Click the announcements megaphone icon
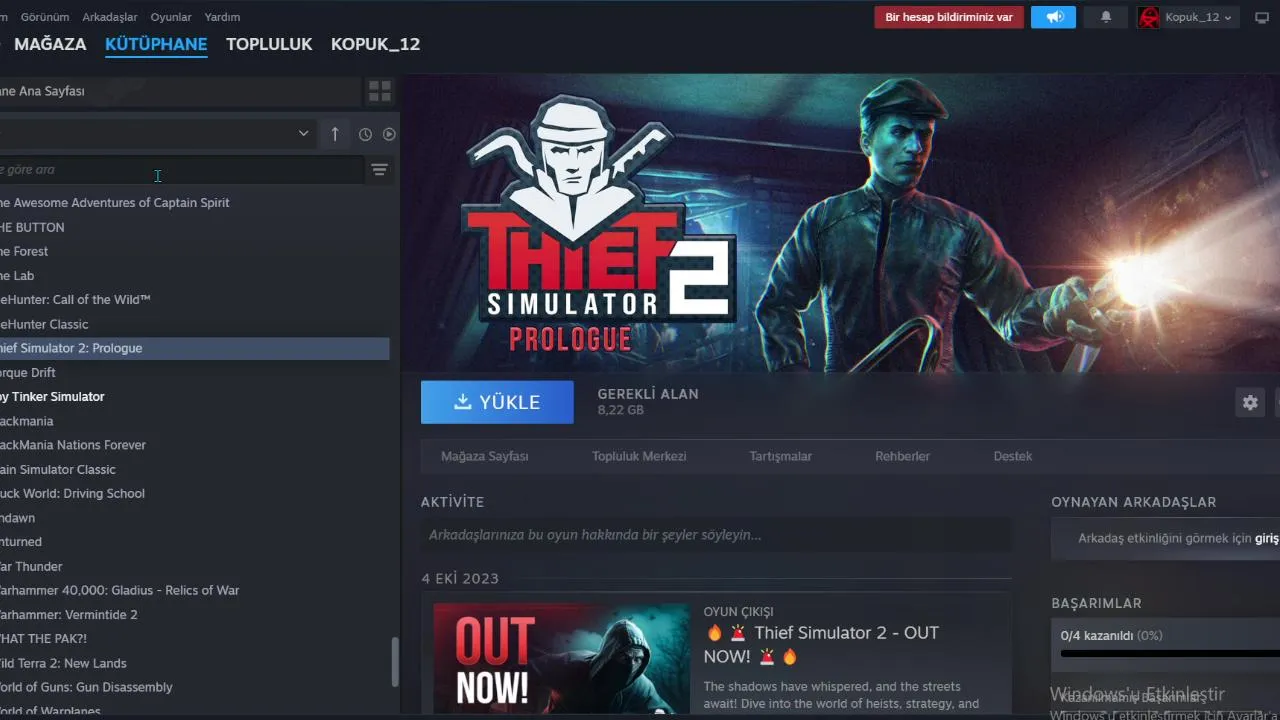The height and width of the screenshot is (720, 1280). click(x=1053, y=17)
